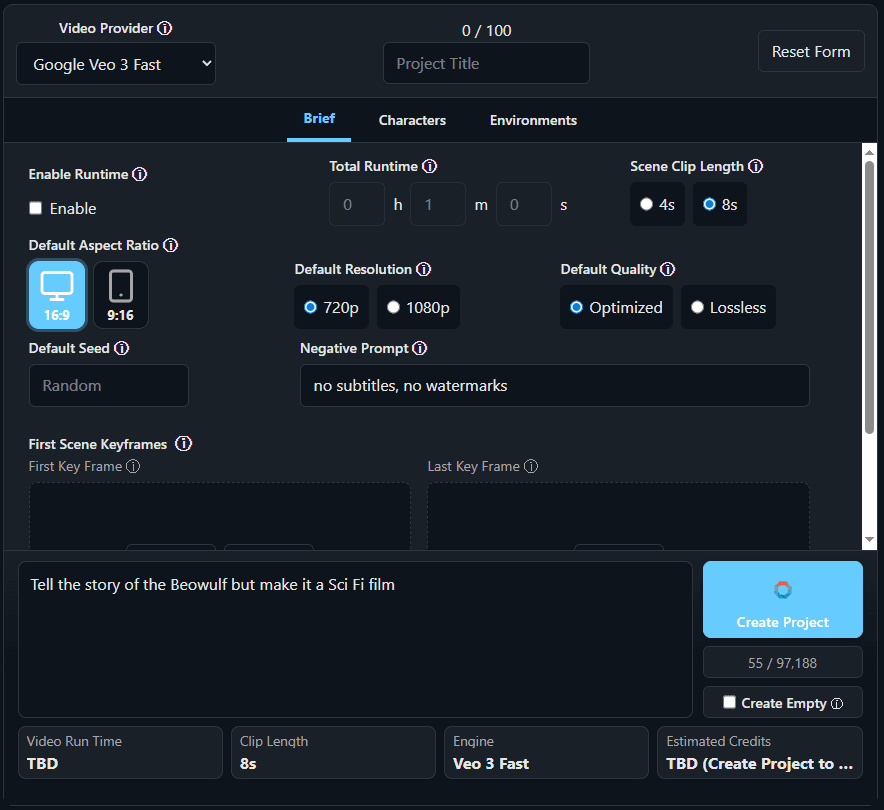Screen dimensions: 884x810
Task: Click the Scene Clip Length info icon
Action: [755, 166]
